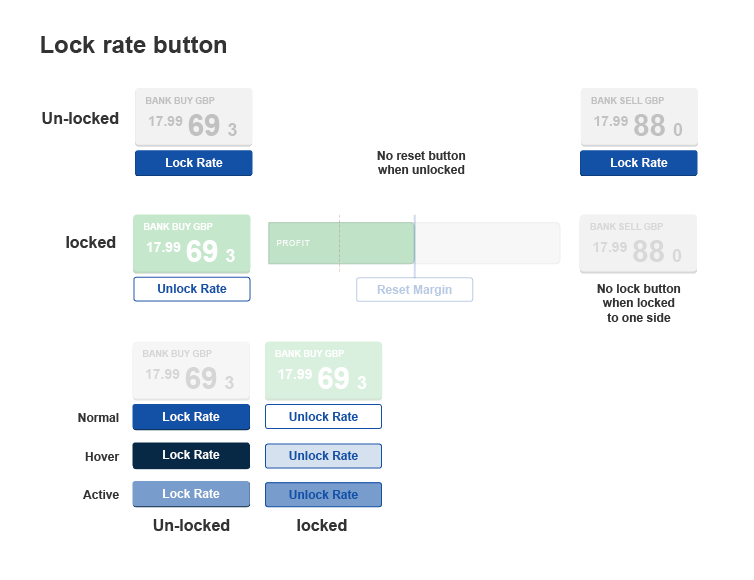Select the Hover state dark Lock Rate button

pyautogui.click(x=190, y=455)
